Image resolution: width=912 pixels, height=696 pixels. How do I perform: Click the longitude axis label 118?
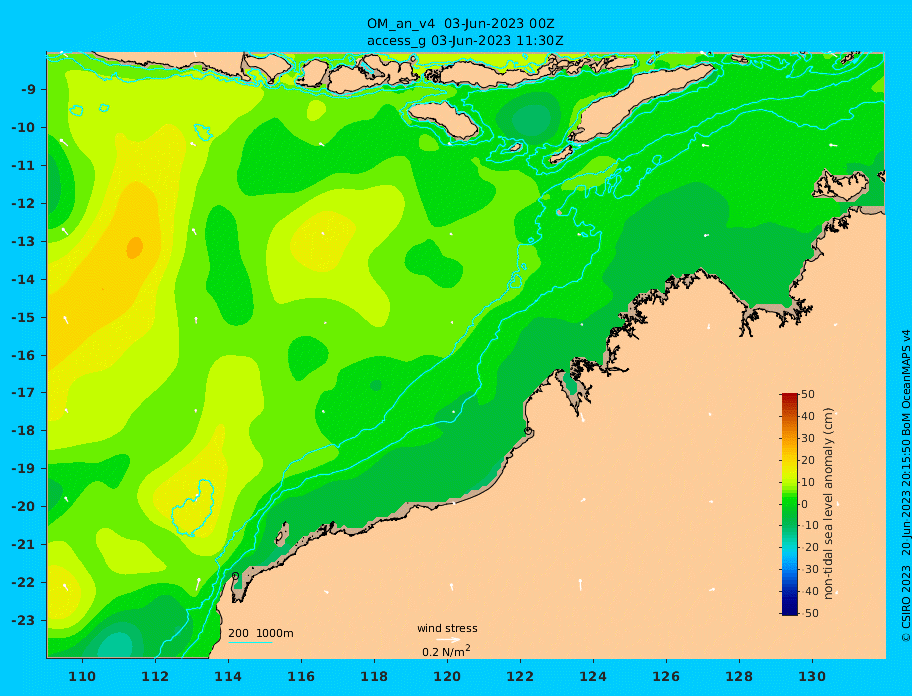point(374,676)
